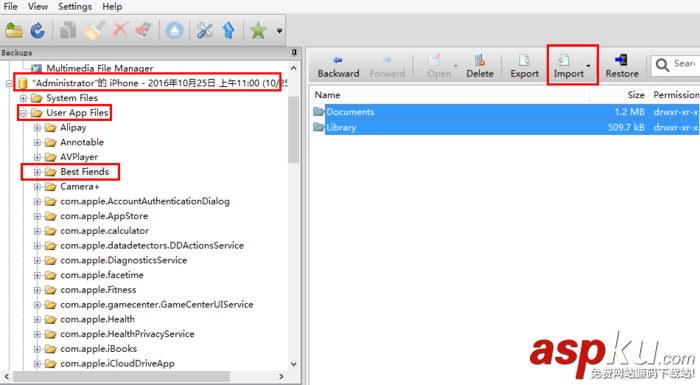Collapse the Administrator iPhone backup node

click(x=9, y=83)
